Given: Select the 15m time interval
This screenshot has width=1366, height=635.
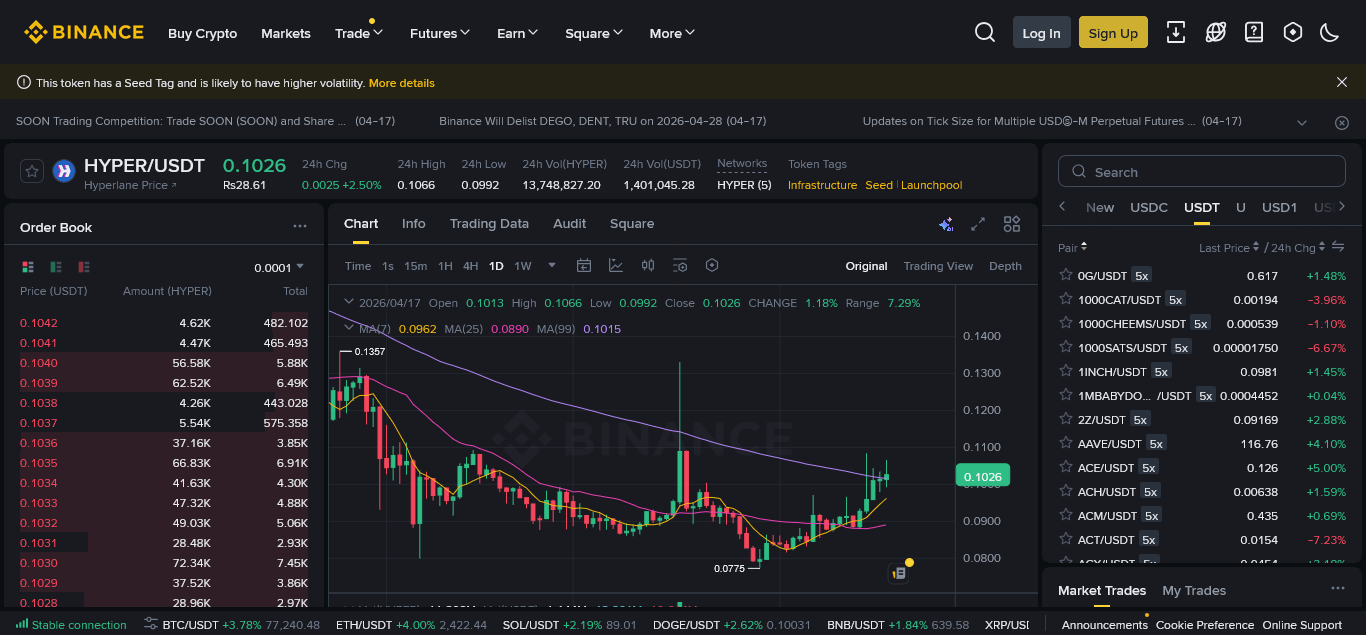Looking at the screenshot, I should [x=416, y=266].
